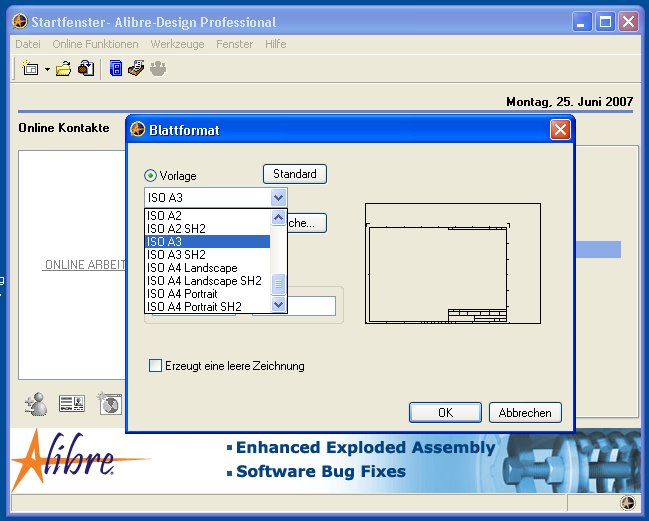Click the list scrollbar down arrow
Viewport: 649px width, 521px height.
(x=279, y=305)
